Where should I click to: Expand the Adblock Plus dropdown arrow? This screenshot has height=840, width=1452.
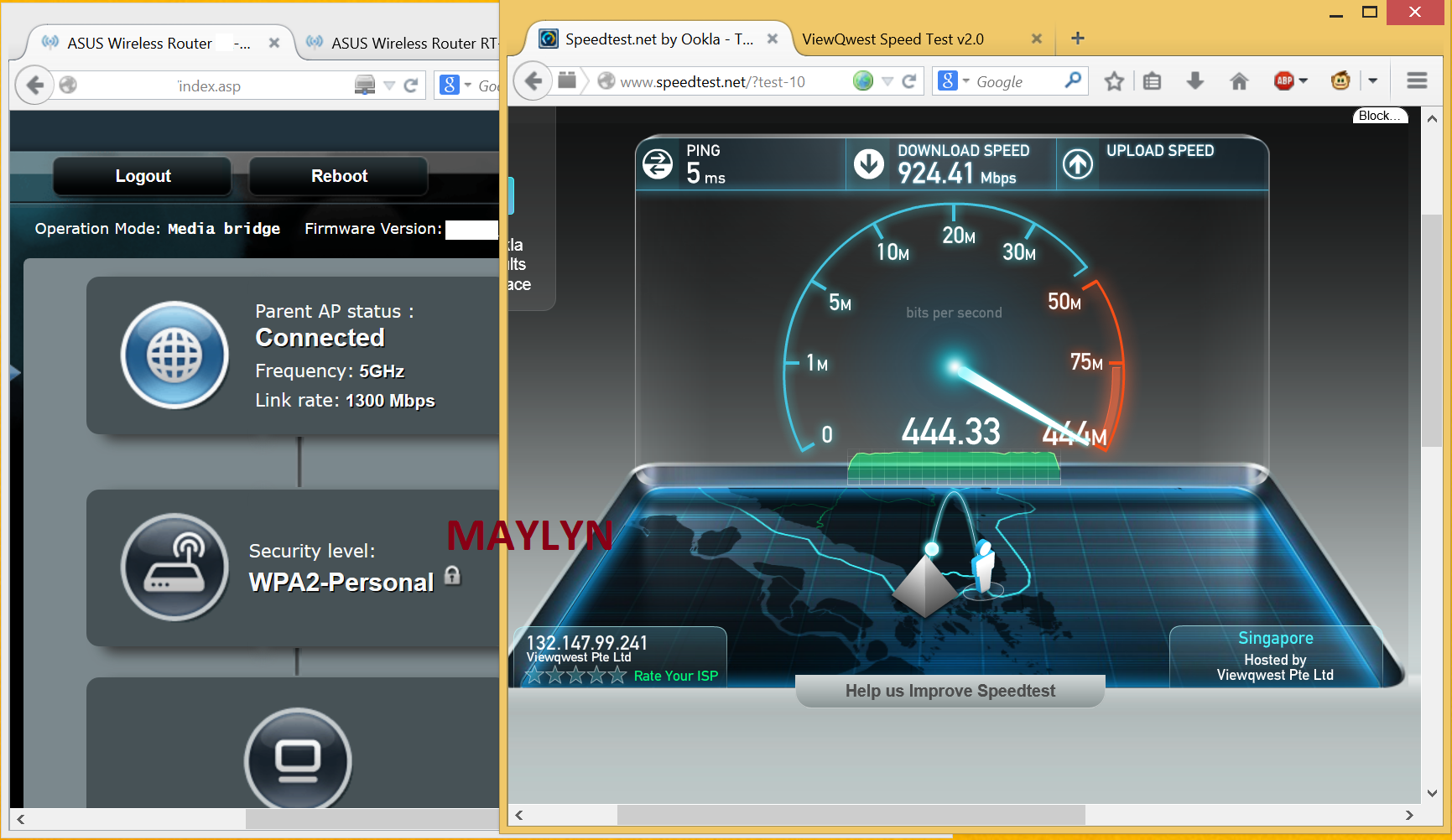tap(1304, 81)
